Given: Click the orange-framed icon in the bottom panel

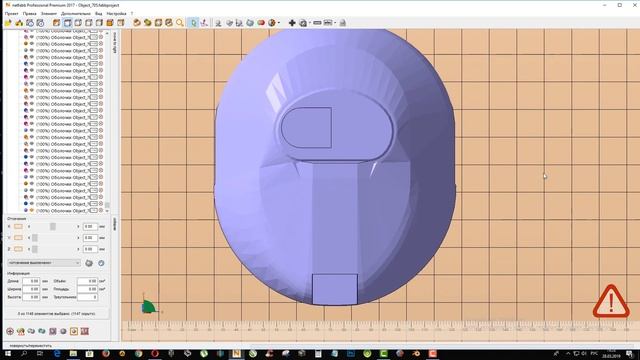Looking at the screenshot, I should (x=74, y=331).
